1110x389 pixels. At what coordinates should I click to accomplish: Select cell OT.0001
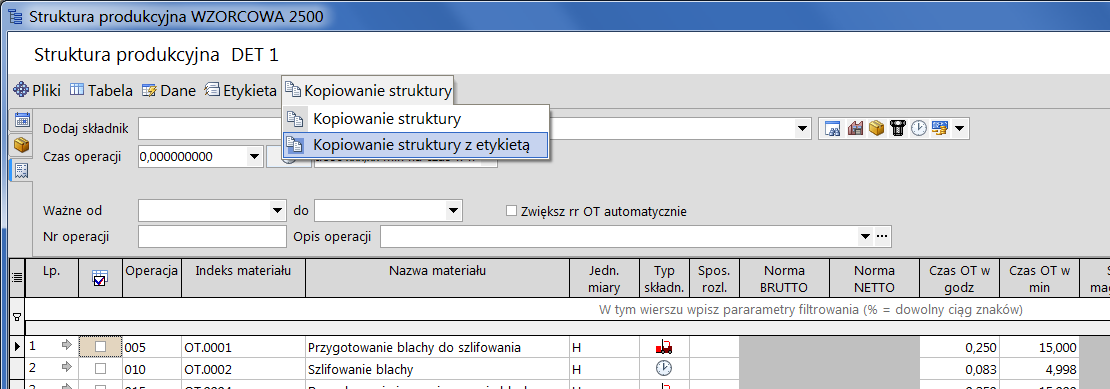[244, 347]
